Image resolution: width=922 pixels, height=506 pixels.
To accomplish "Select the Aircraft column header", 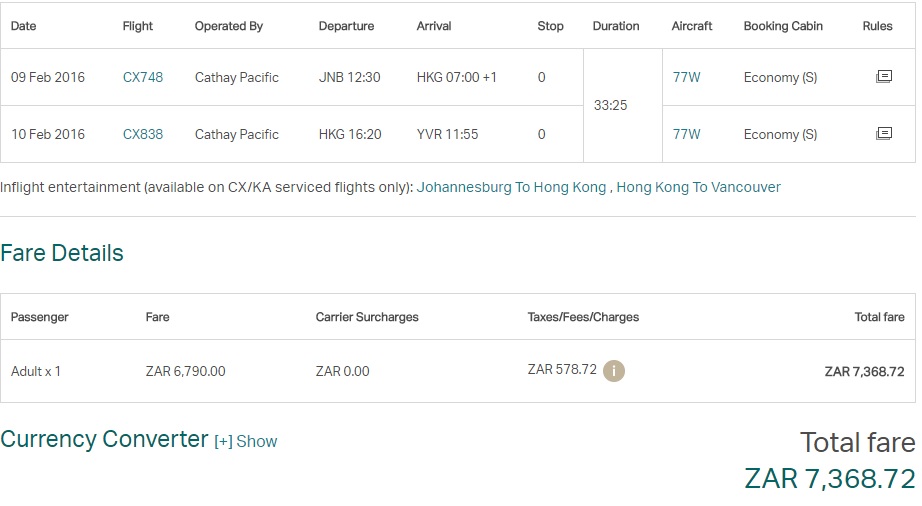I will (x=692, y=26).
